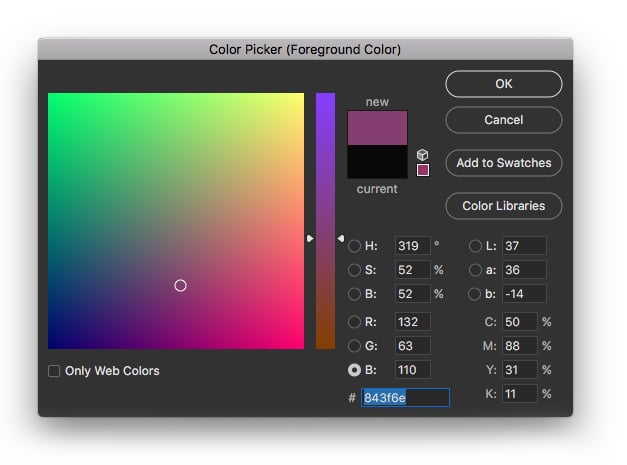This screenshot has width=627, height=465.
Task: Select the R red radio button
Action: (354, 322)
